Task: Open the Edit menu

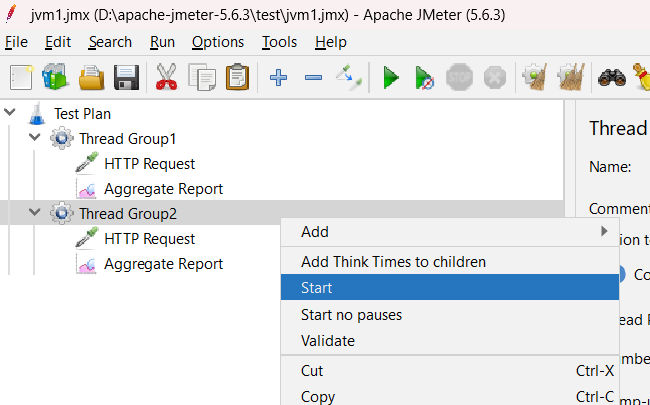Action: point(58,42)
